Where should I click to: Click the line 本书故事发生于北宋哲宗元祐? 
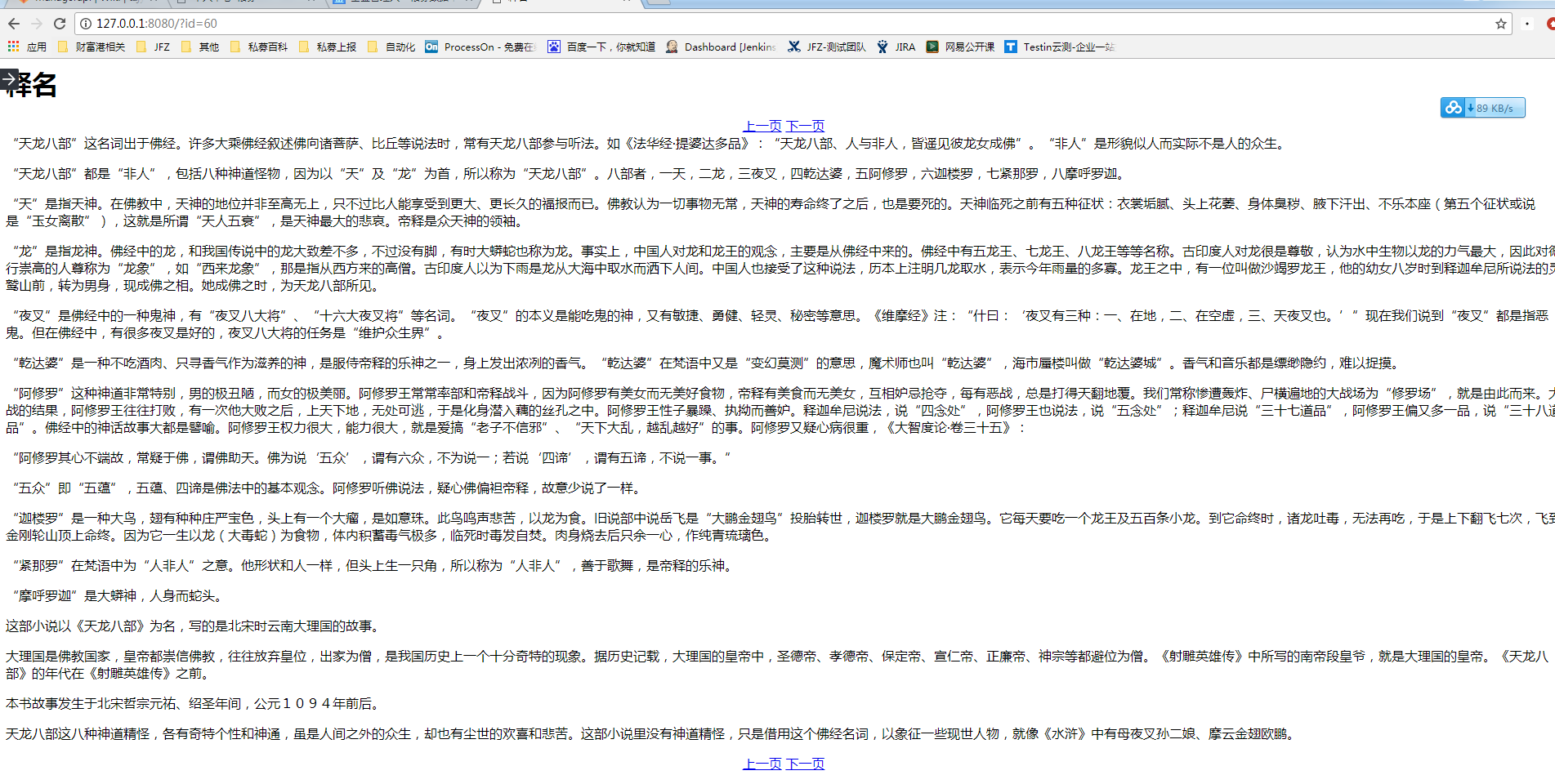195,704
